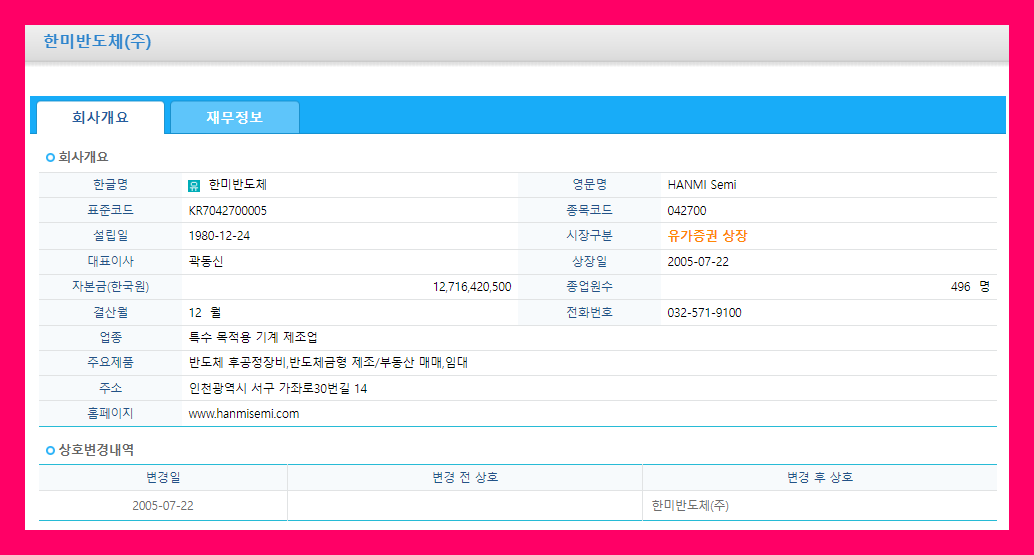This screenshot has height=555, width=1034.
Task: Click the 한미반도체(주) page title
Action: (x=98, y=42)
